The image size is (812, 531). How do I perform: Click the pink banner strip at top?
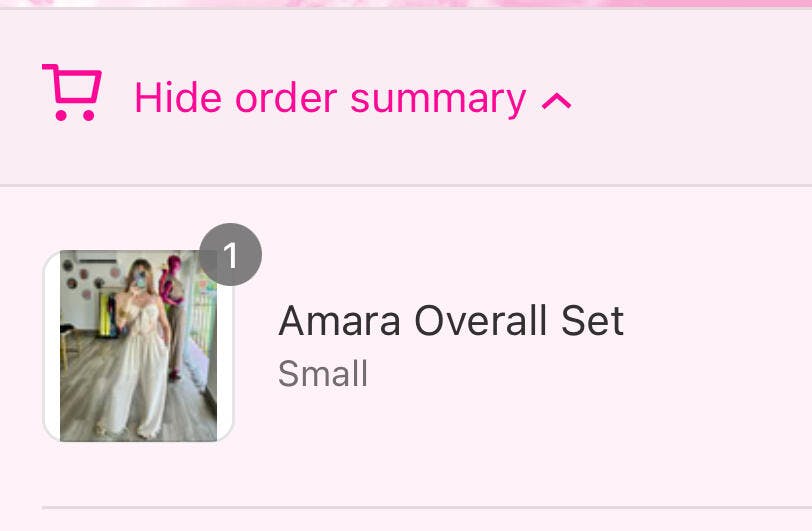(406, 3)
